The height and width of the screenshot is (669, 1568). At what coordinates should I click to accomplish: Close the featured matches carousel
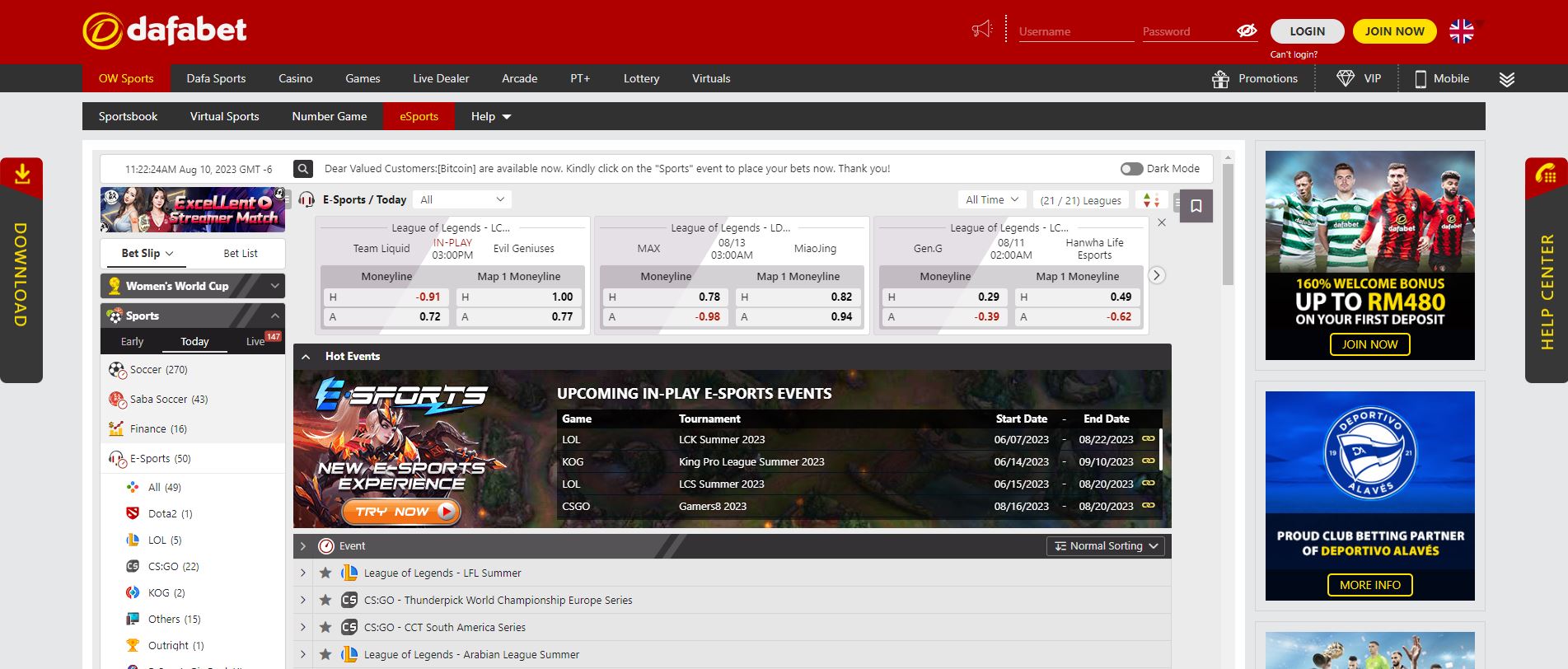click(x=1162, y=222)
